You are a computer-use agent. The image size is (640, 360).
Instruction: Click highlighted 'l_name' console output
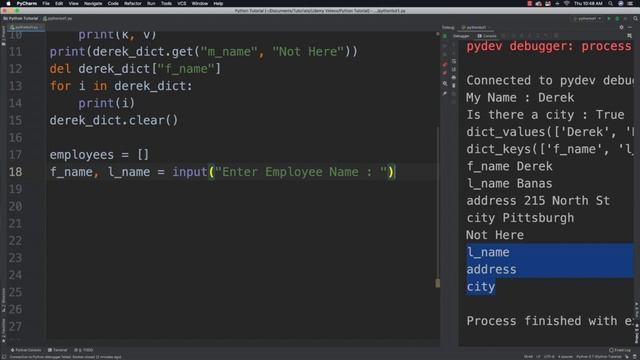point(488,252)
